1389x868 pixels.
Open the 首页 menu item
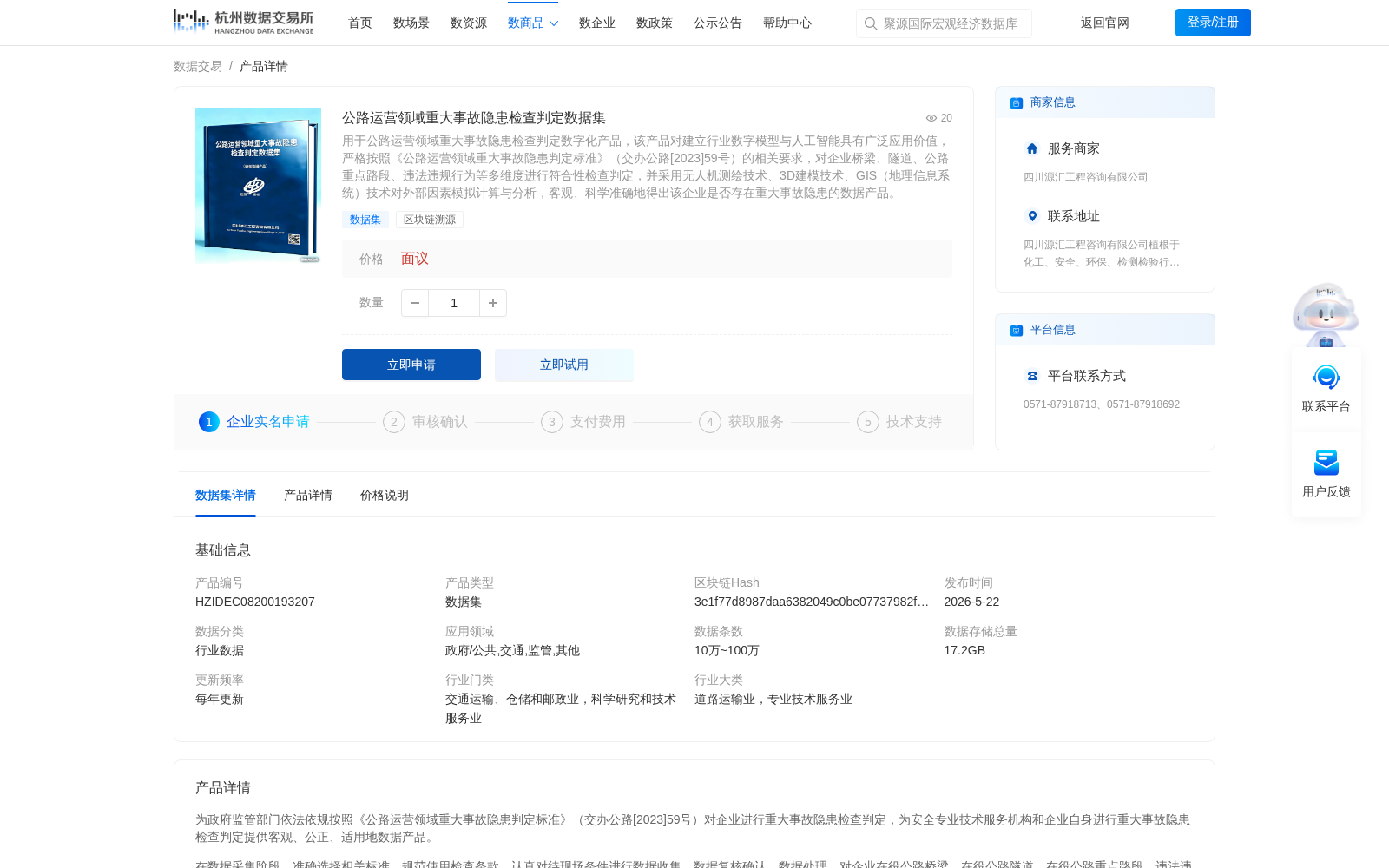tap(360, 23)
